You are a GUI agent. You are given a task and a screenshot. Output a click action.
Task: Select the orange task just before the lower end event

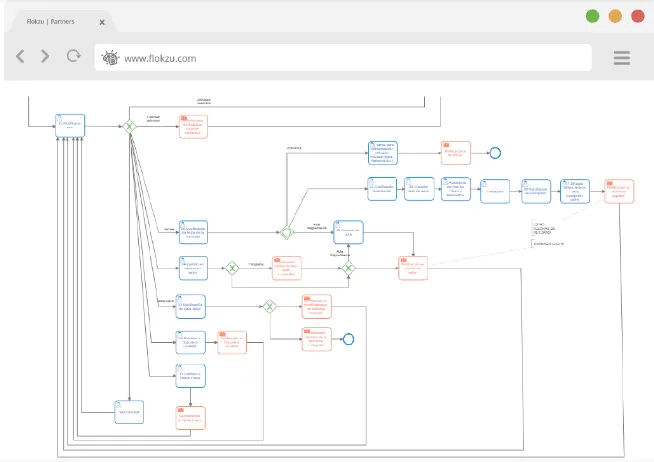pyautogui.click(x=317, y=339)
